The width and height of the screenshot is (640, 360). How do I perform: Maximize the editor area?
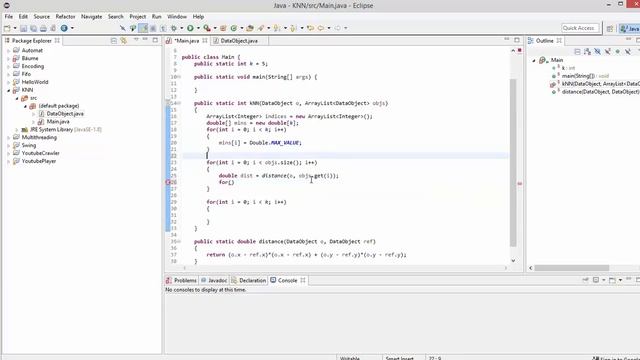(x=517, y=40)
